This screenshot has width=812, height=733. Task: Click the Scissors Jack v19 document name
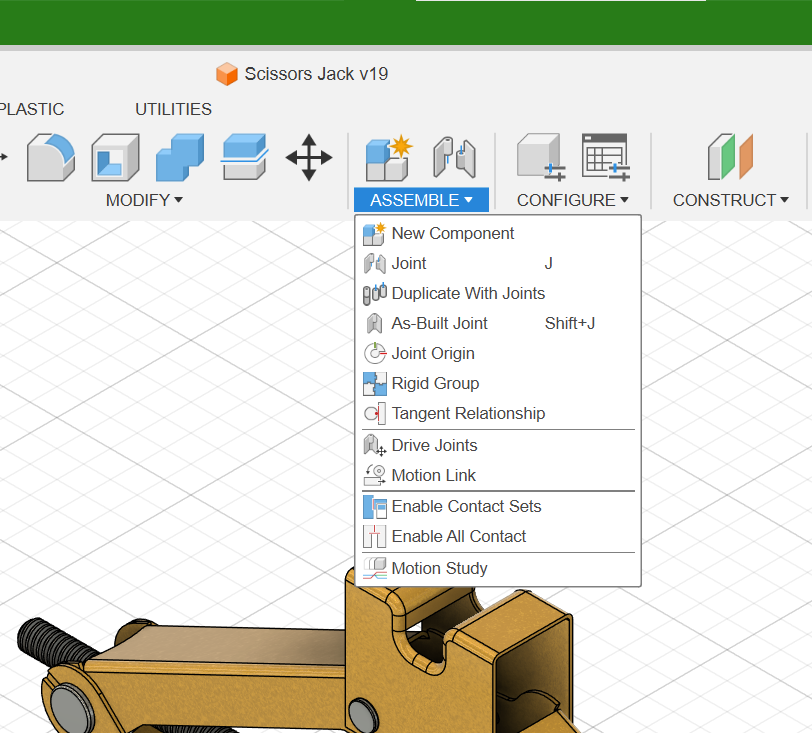pos(316,73)
